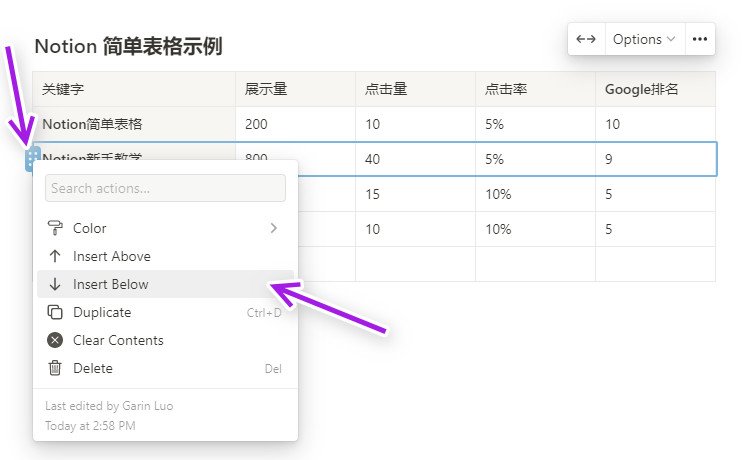
Task: Choose Delete from the menu
Action: pos(165,368)
